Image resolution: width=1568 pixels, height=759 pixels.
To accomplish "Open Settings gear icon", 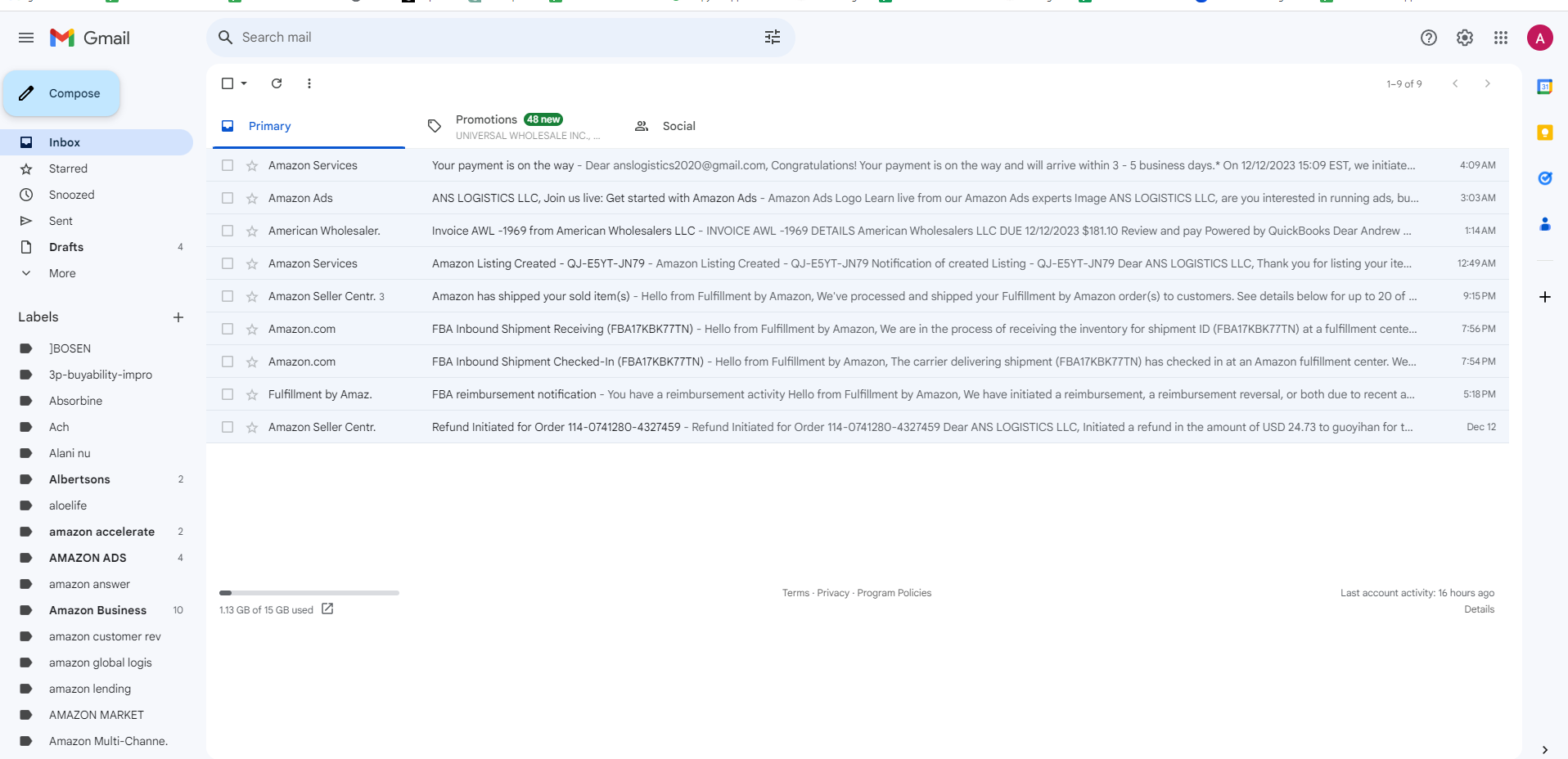I will coord(1465,38).
